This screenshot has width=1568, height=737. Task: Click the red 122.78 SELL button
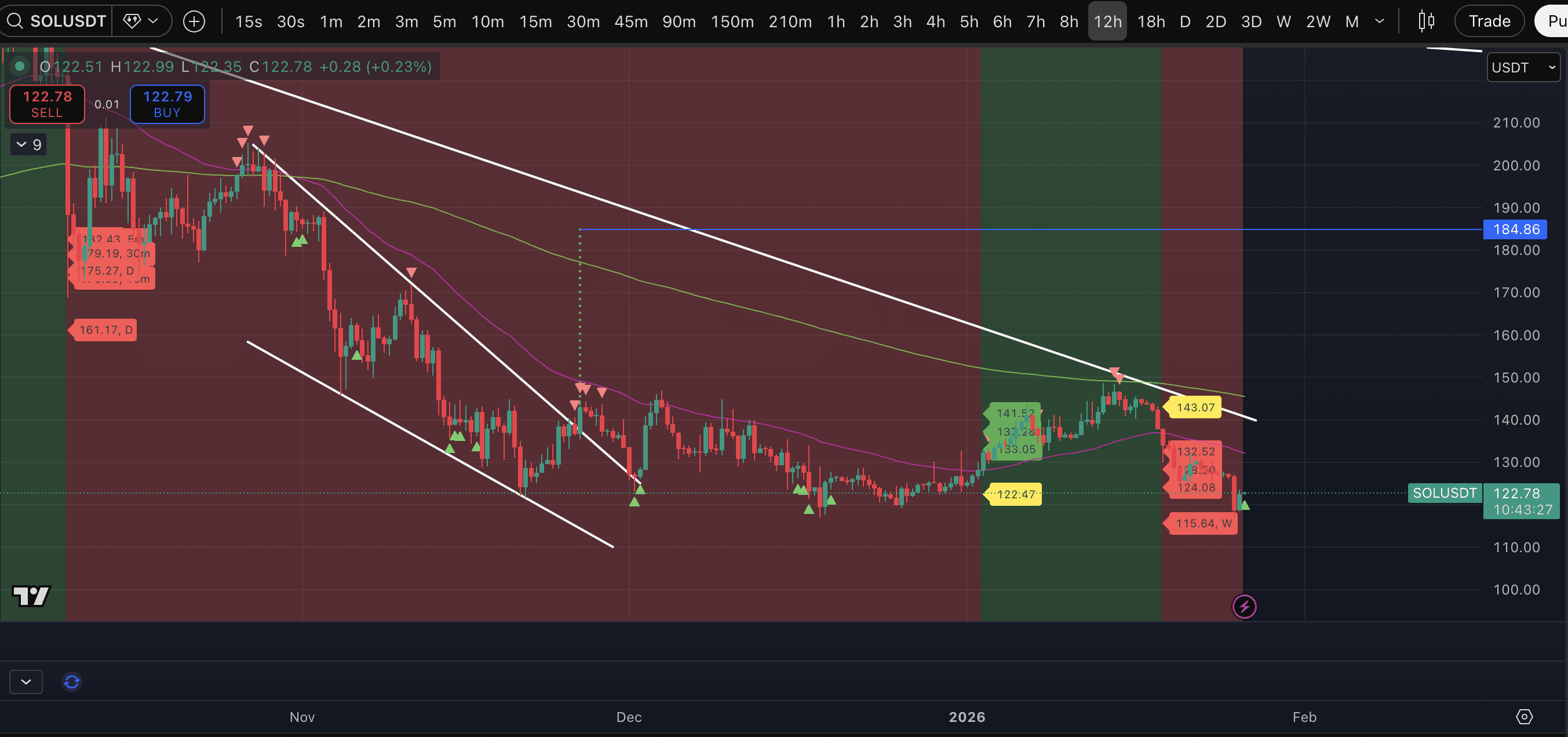[47, 104]
